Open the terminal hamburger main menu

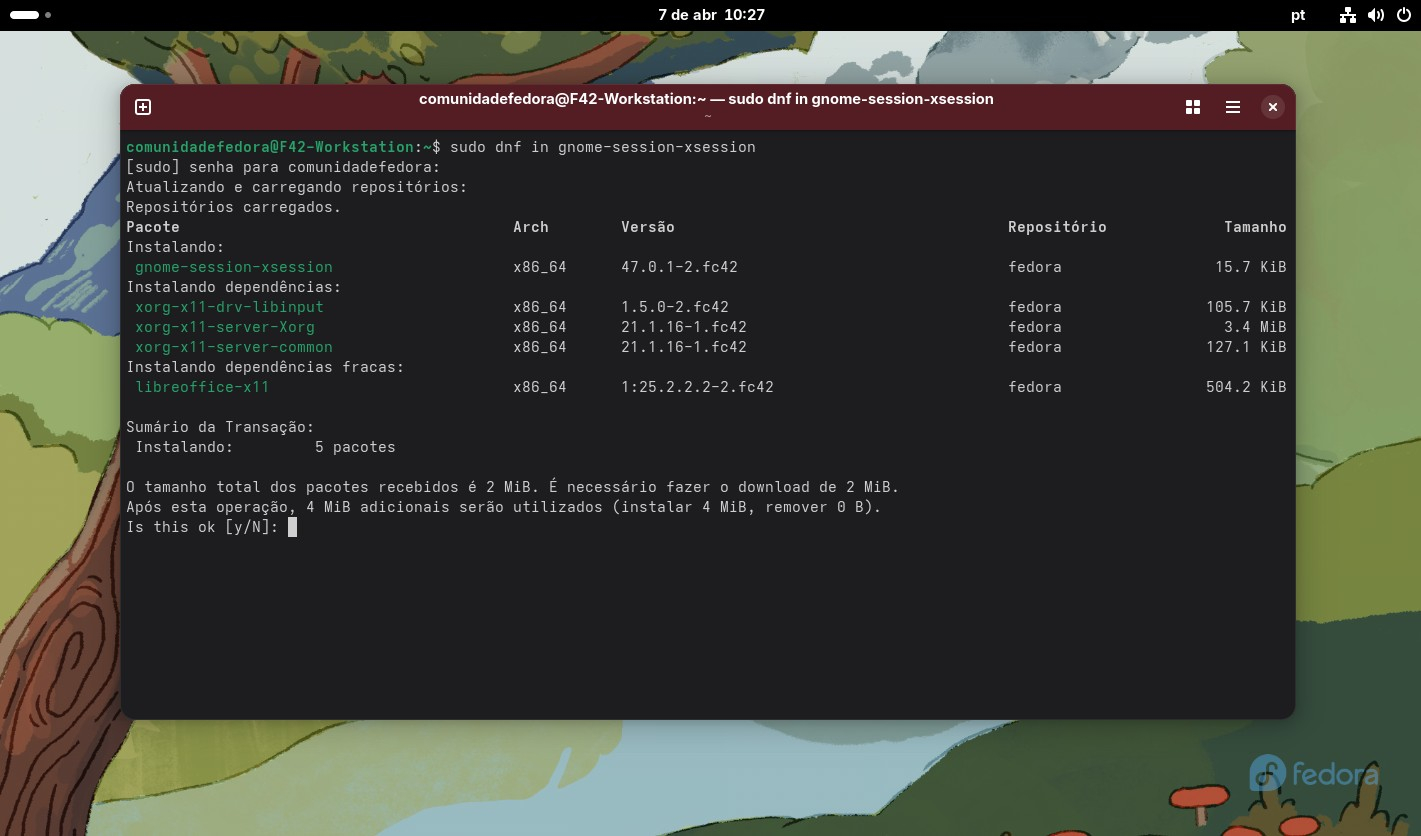(x=1232, y=107)
